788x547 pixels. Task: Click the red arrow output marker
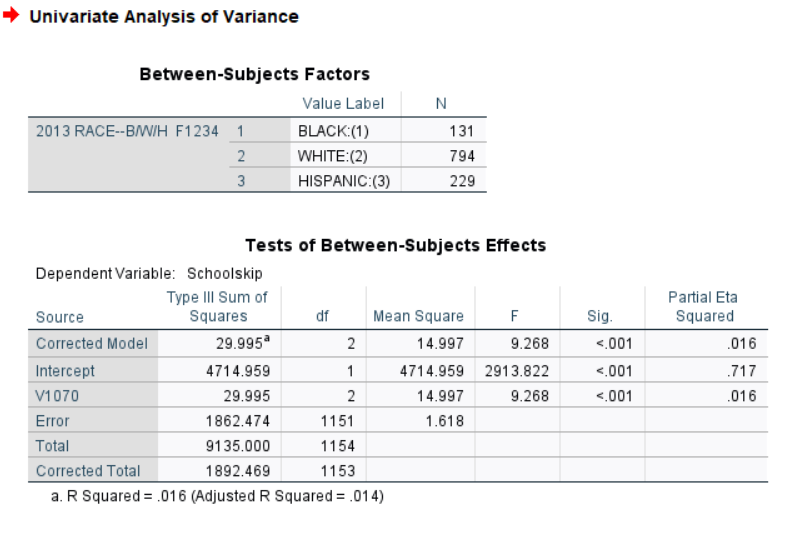(x=11, y=15)
